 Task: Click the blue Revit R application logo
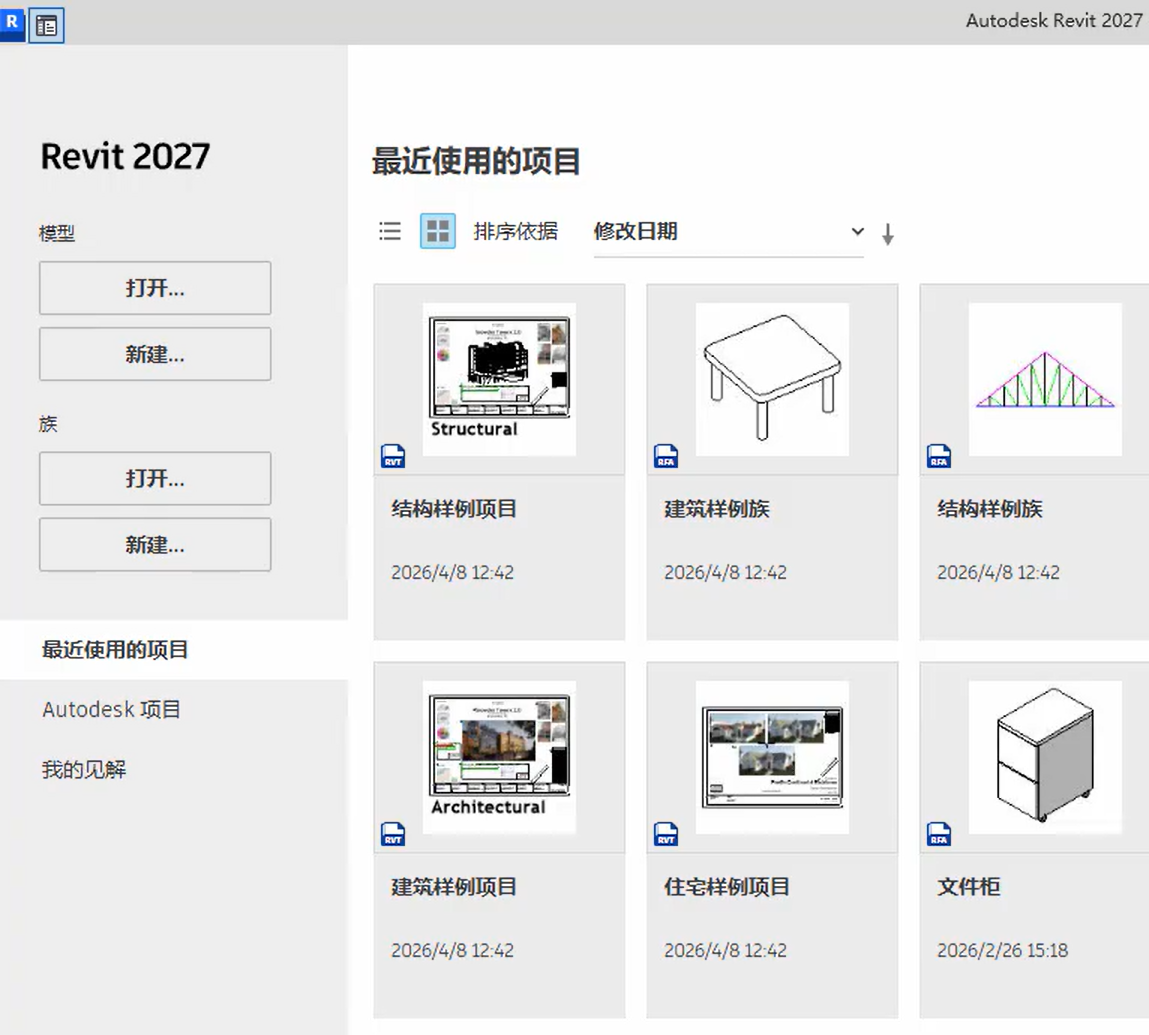click(12, 23)
